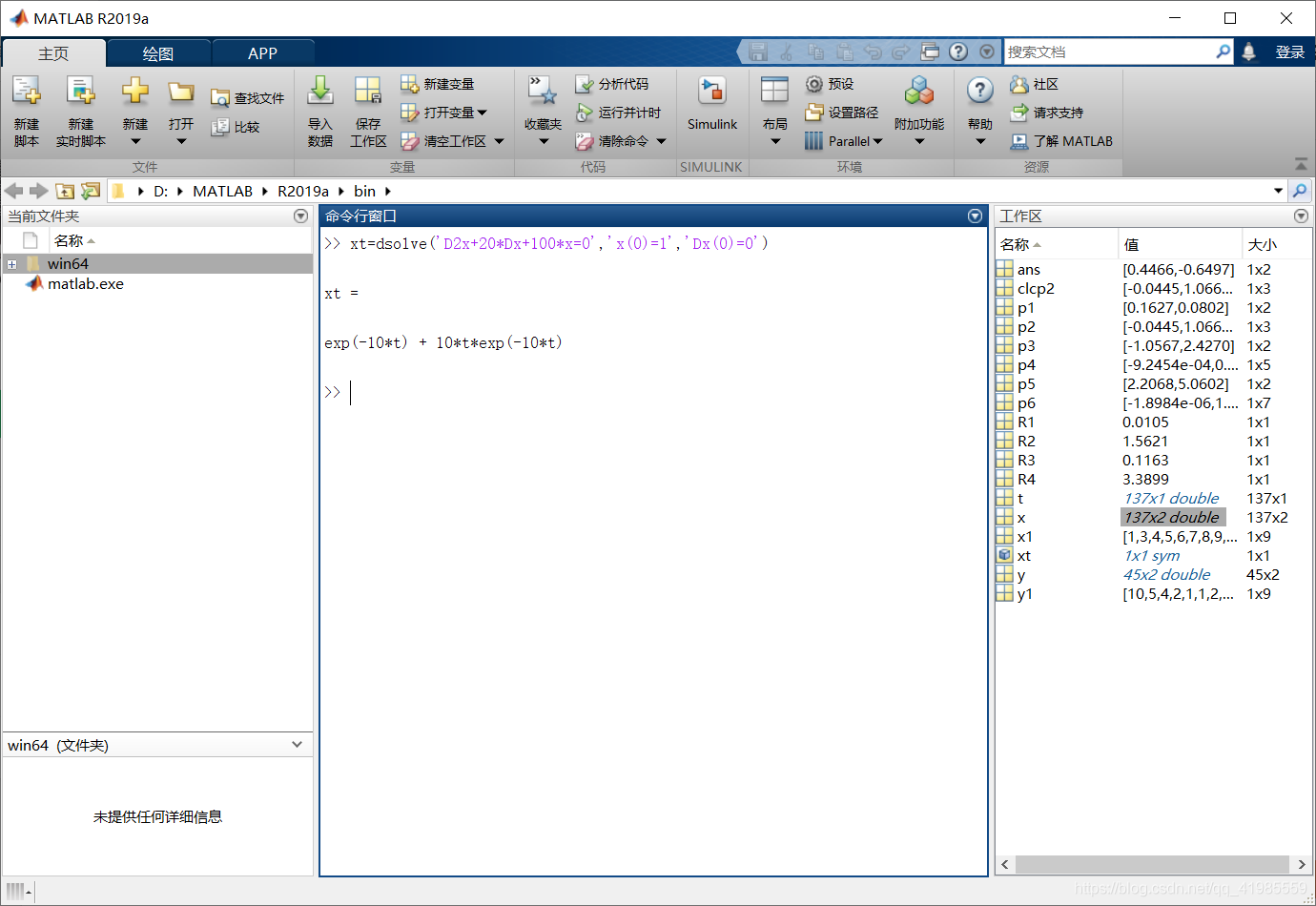1316x906 pixels.
Task: Click the undo icon in quick access toolbar
Action: (873, 51)
